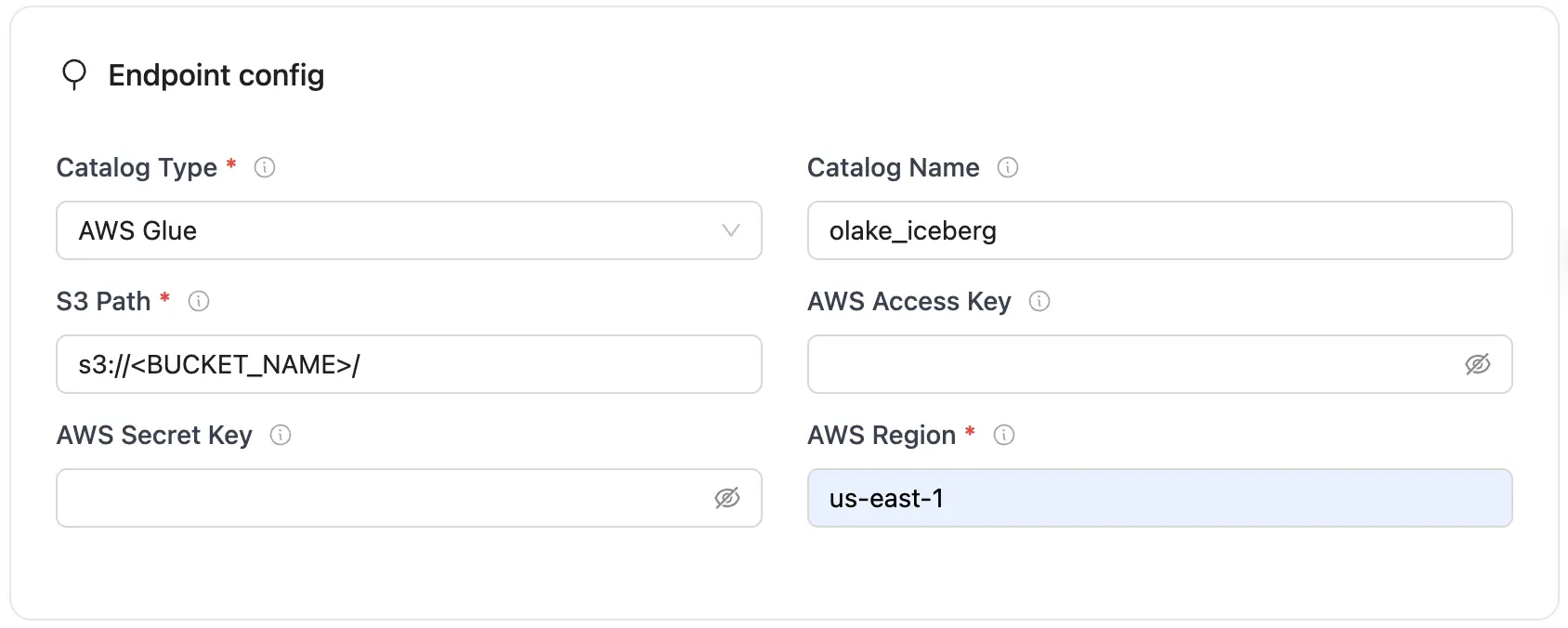This screenshot has width=1568, height=628.
Task: Open the Catalog Type dropdown
Action: (409, 230)
